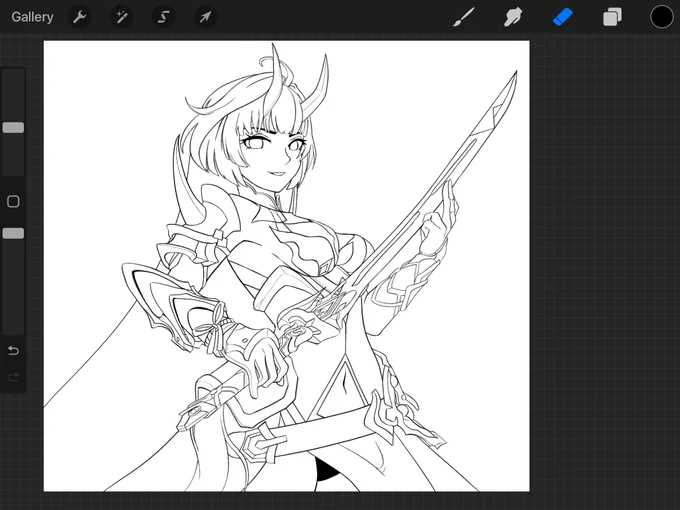This screenshot has width=680, height=510.
Task: Click the brush opacity slider handle
Action: tap(13, 233)
